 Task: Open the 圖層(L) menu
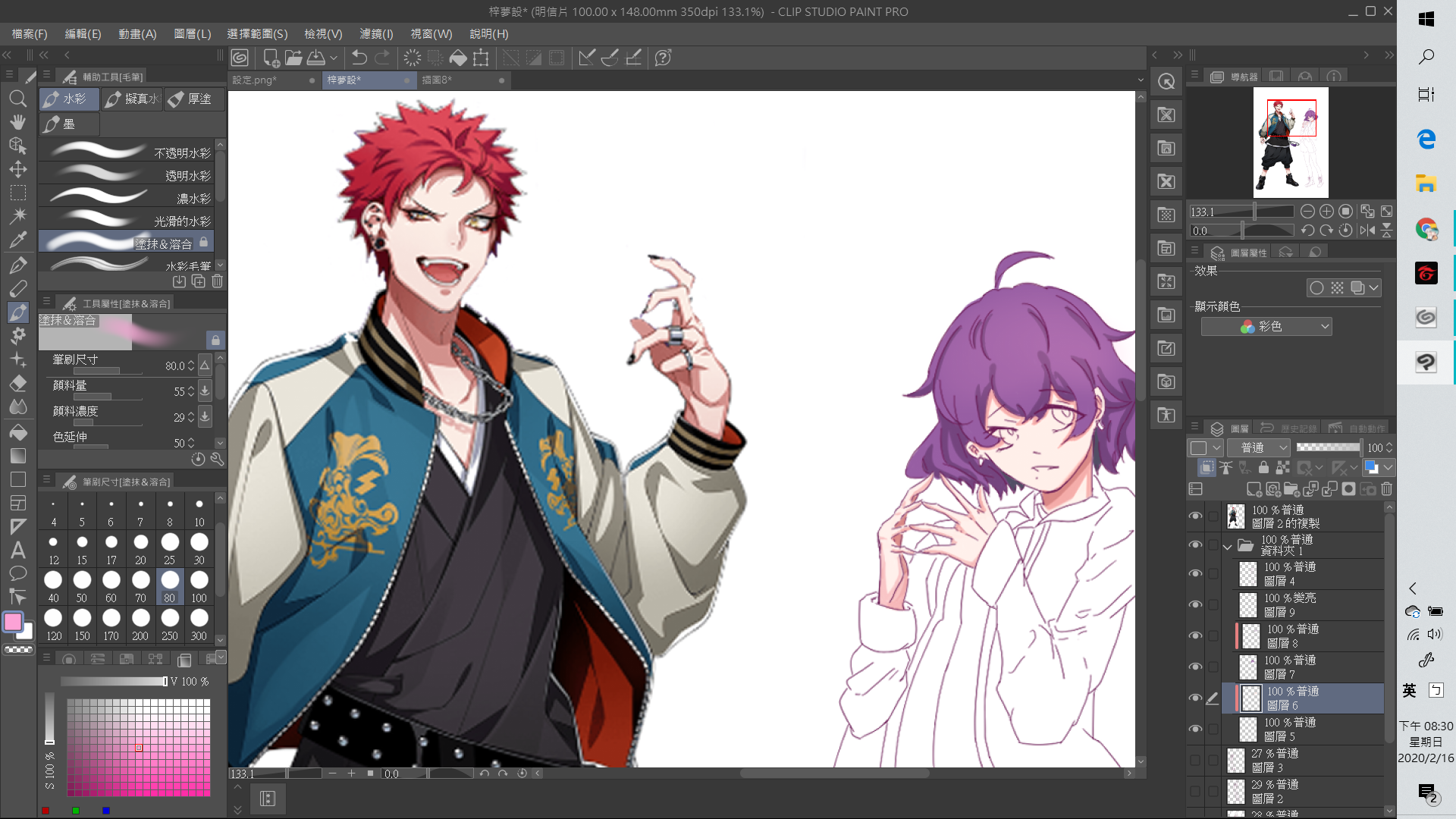point(193,34)
